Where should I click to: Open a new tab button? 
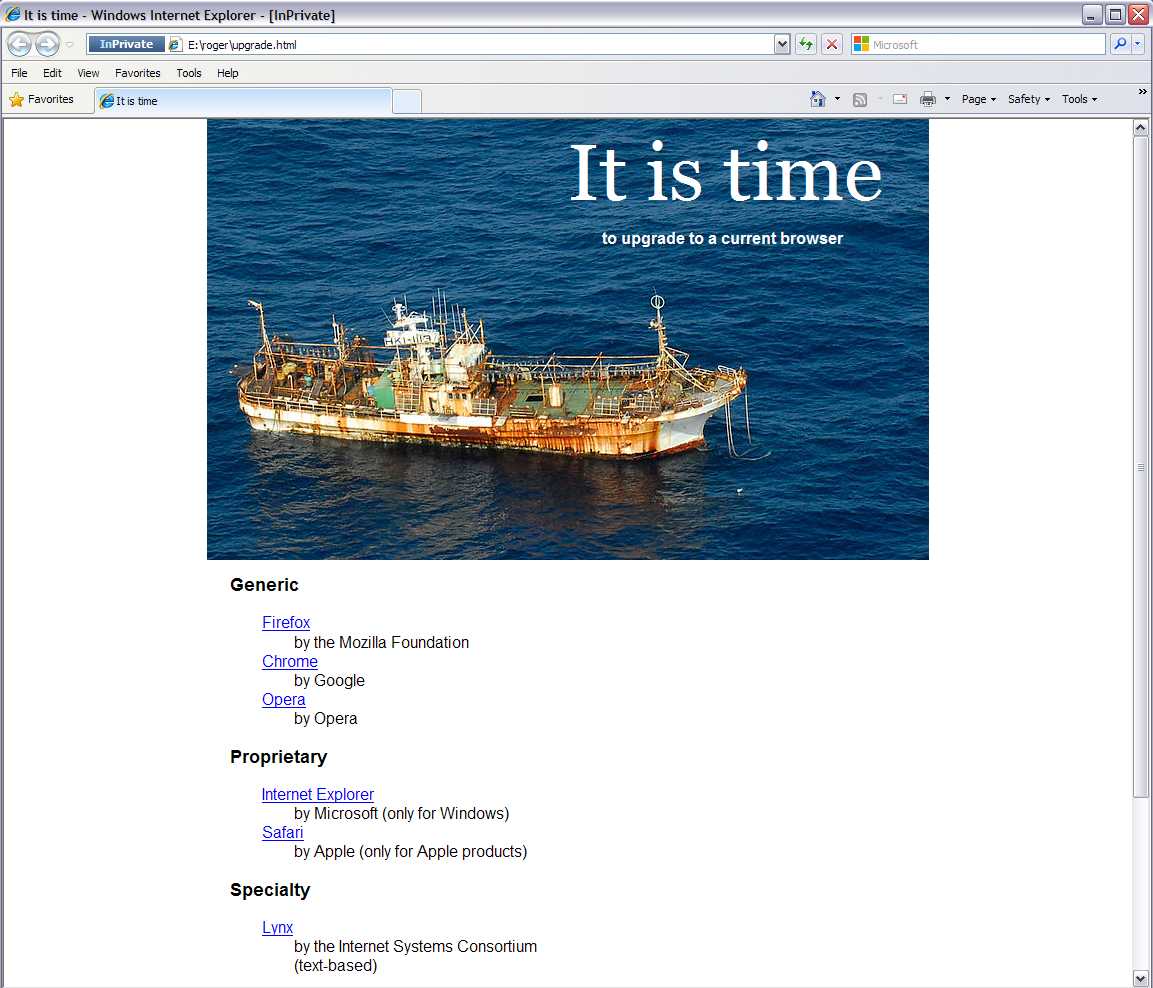point(406,101)
